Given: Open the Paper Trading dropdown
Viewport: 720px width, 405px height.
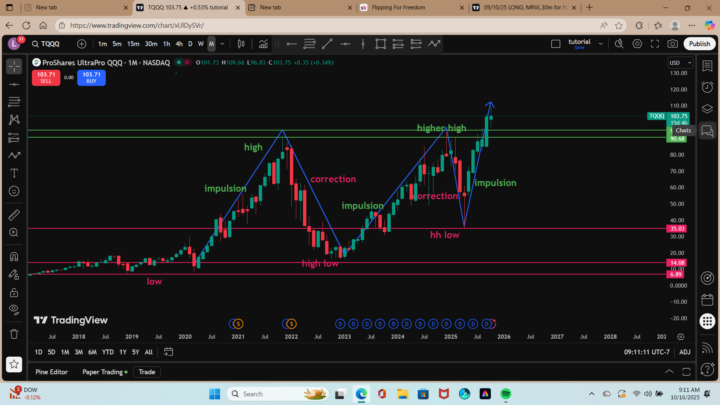Looking at the screenshot, I should click(101, 371).
